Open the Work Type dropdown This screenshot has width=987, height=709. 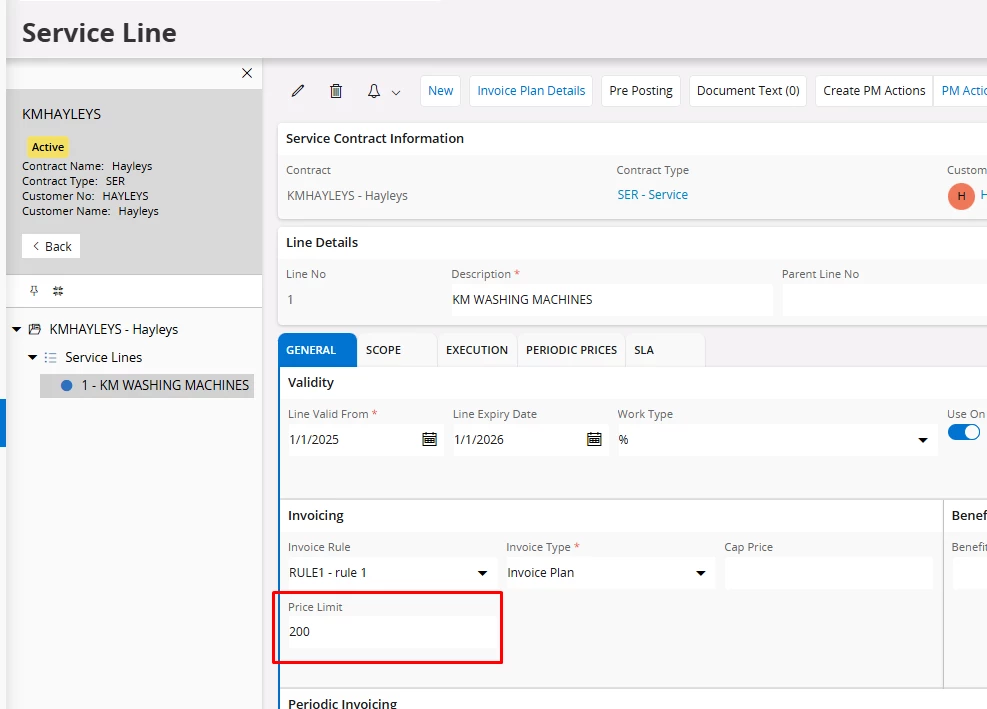[921, 440]
